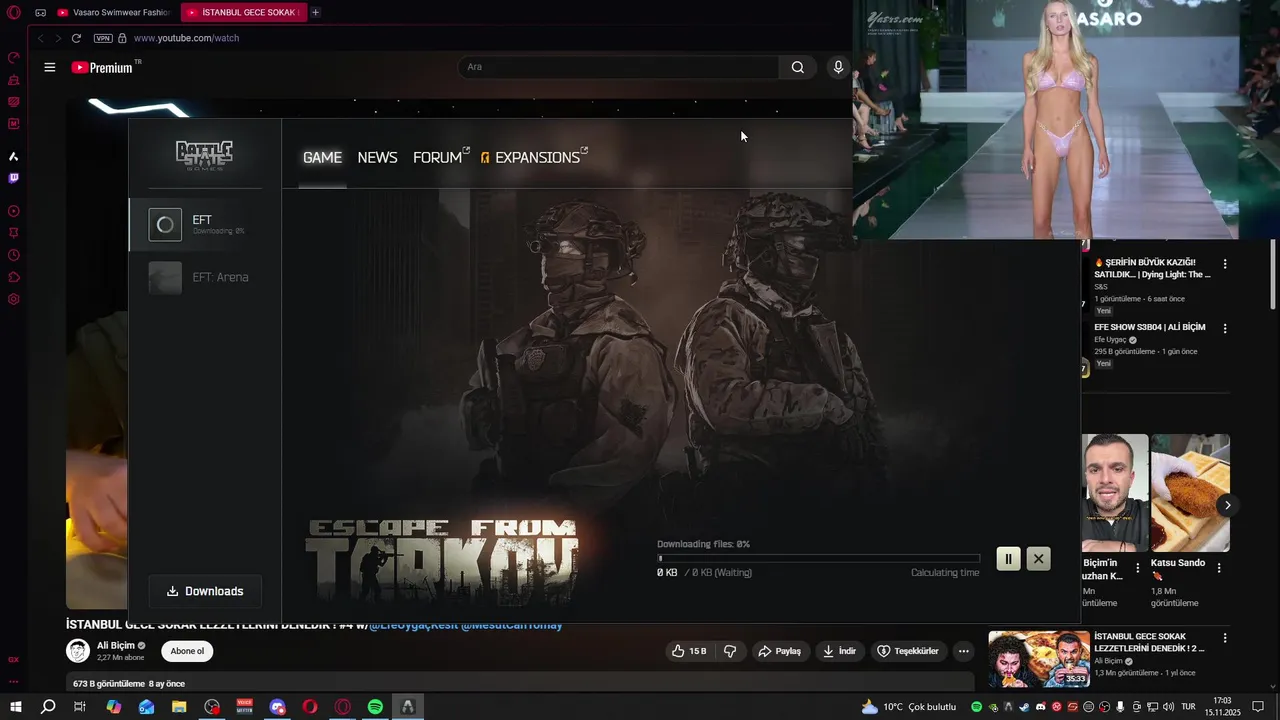Open Windows search in taskbar

click(48, 707)
